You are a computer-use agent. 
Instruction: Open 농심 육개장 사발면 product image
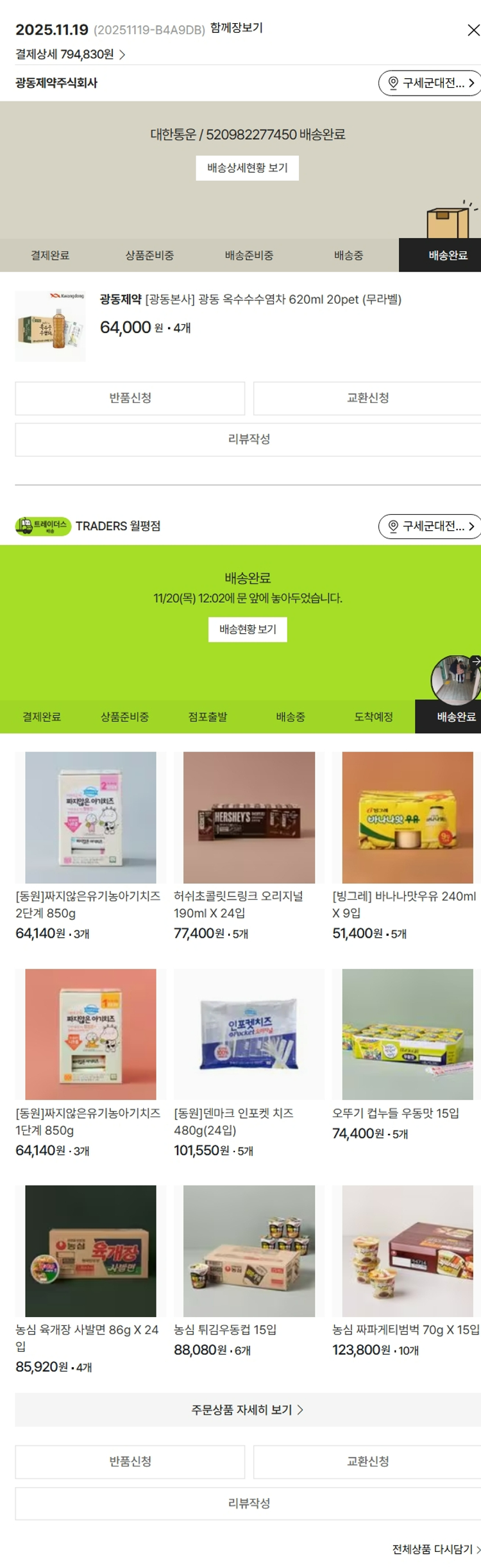(90, 1251)
